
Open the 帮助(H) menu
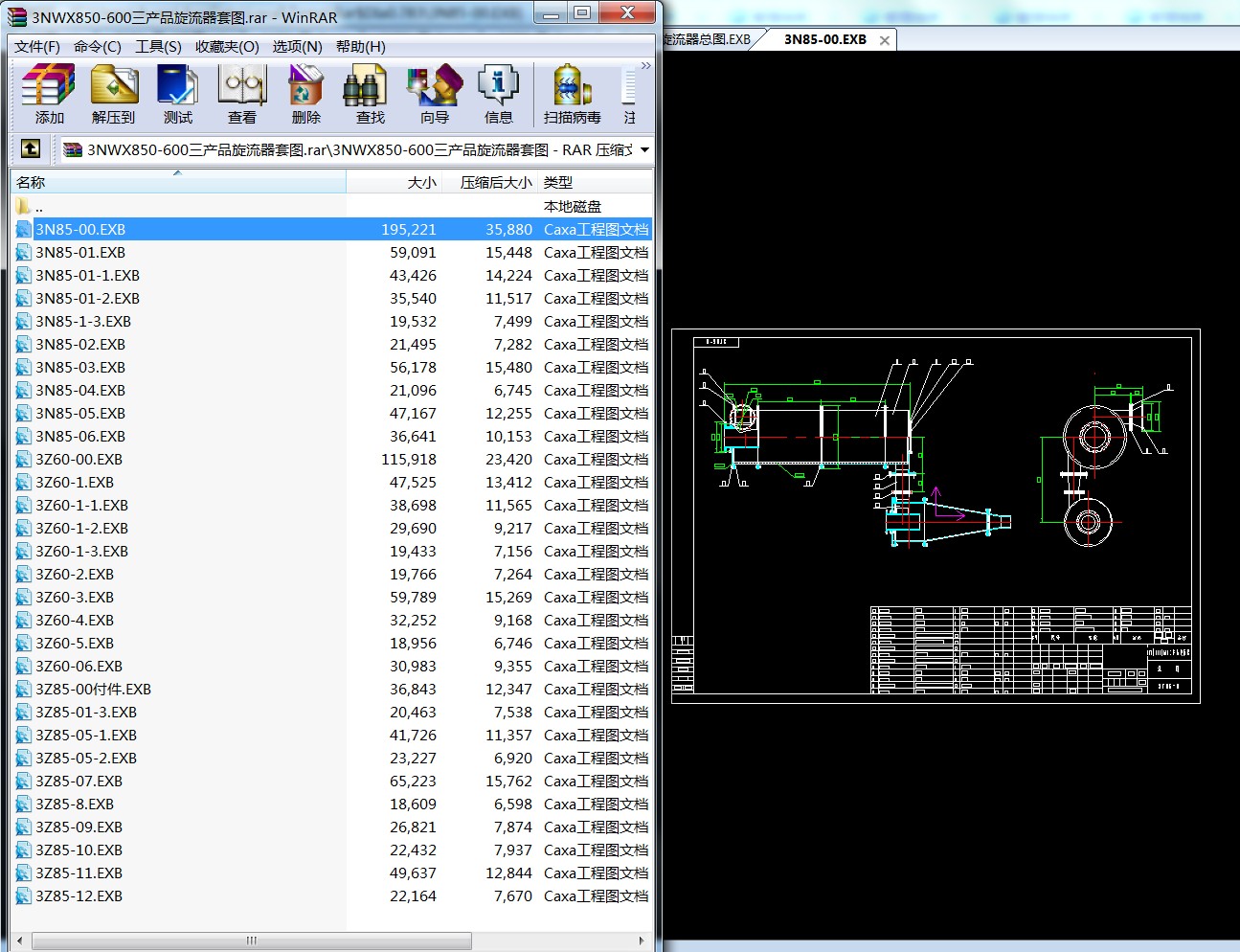tap(361, 46)
